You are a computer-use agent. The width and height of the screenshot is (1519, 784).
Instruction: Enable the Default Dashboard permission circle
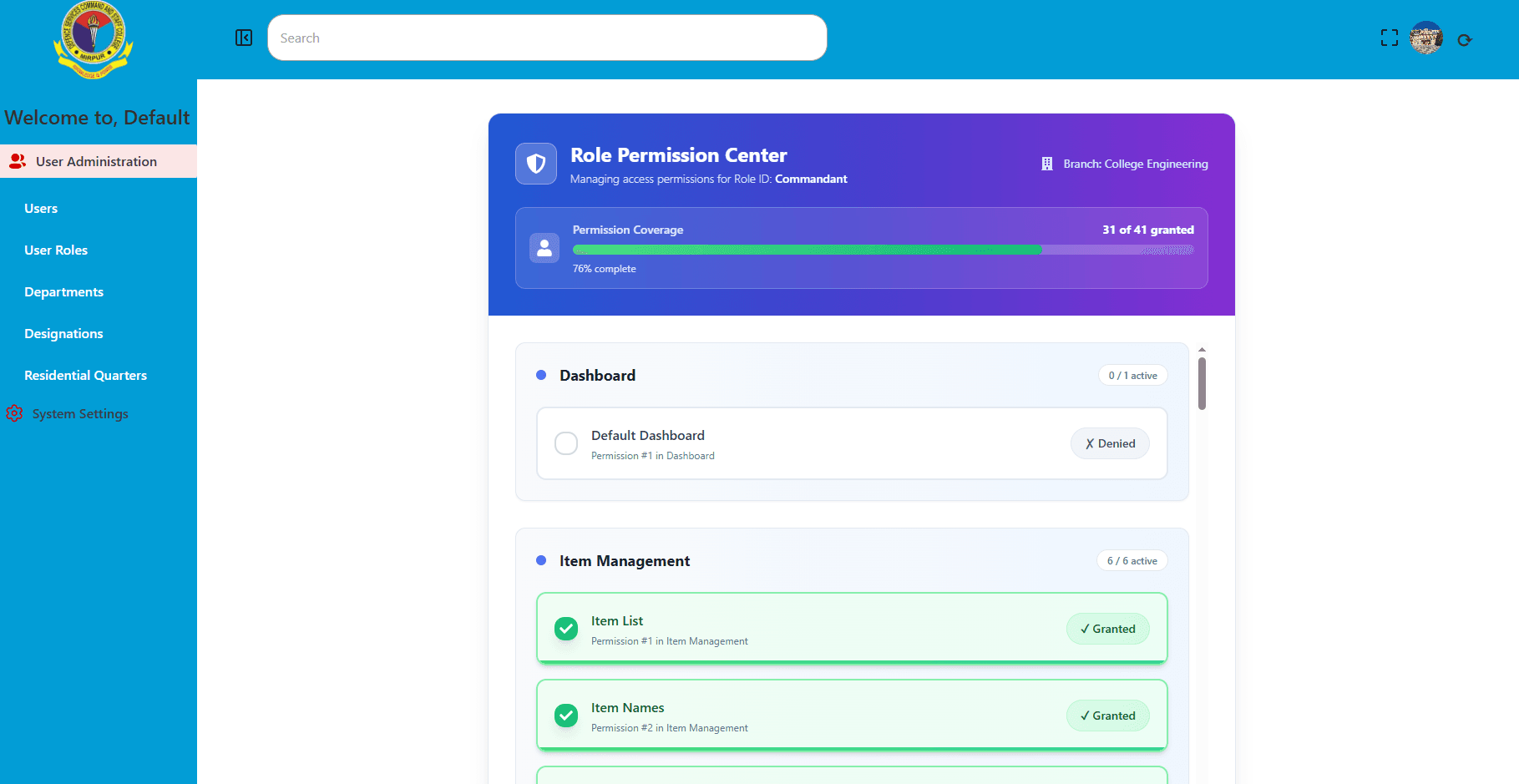[x=566, y=443]
